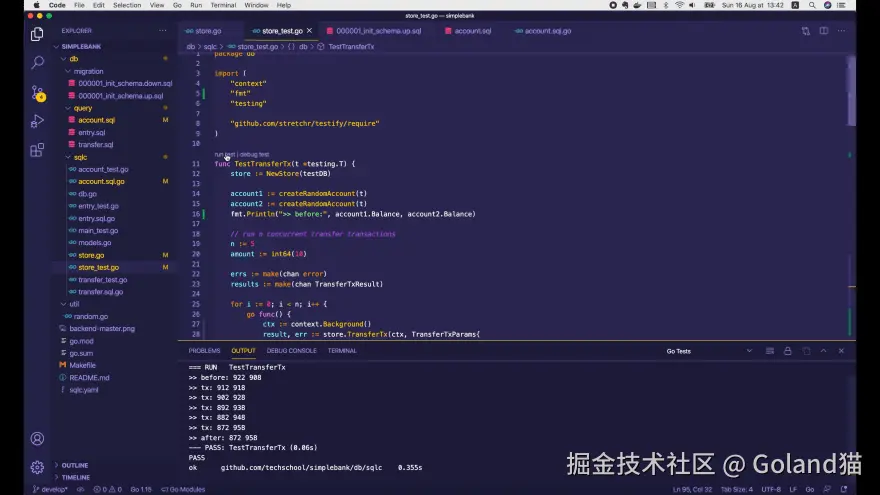Click the feedback icon in status bar

[x=827, y=489]
